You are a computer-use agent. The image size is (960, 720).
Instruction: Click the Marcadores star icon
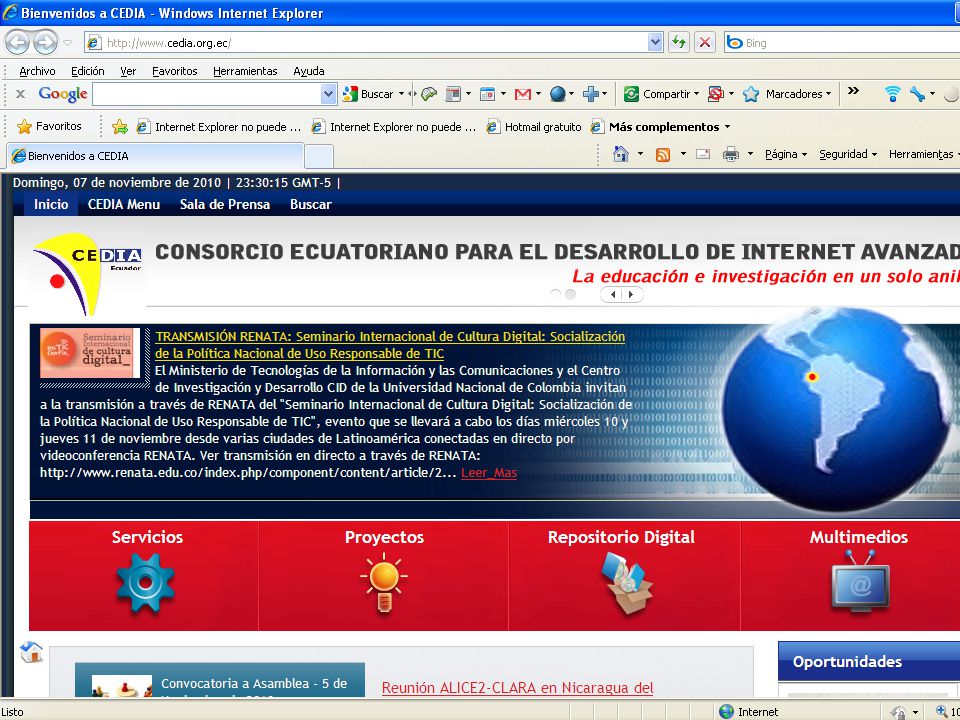point(751,94)
